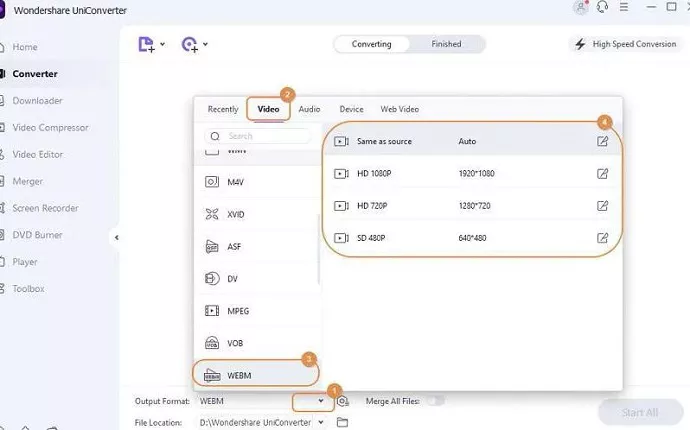Choose the WEBM format icon
The width and height of the screenshot is (690, 430).
pyautogui.click(x=212, y=375)
